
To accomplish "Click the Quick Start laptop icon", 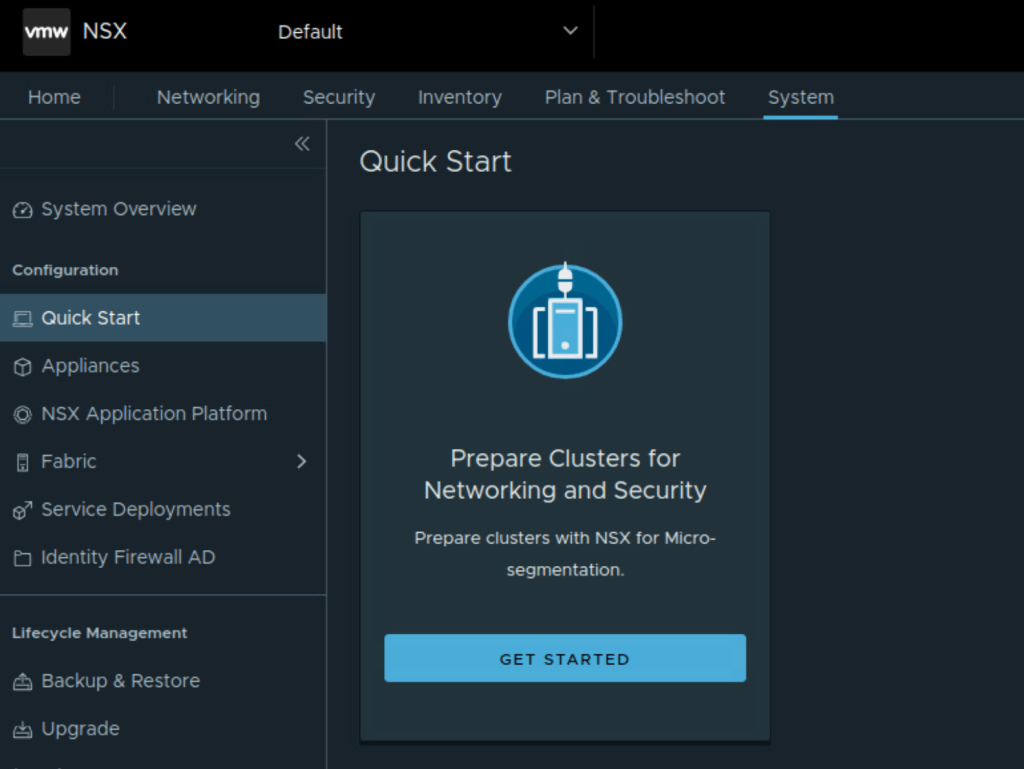I will coord(22,318).
